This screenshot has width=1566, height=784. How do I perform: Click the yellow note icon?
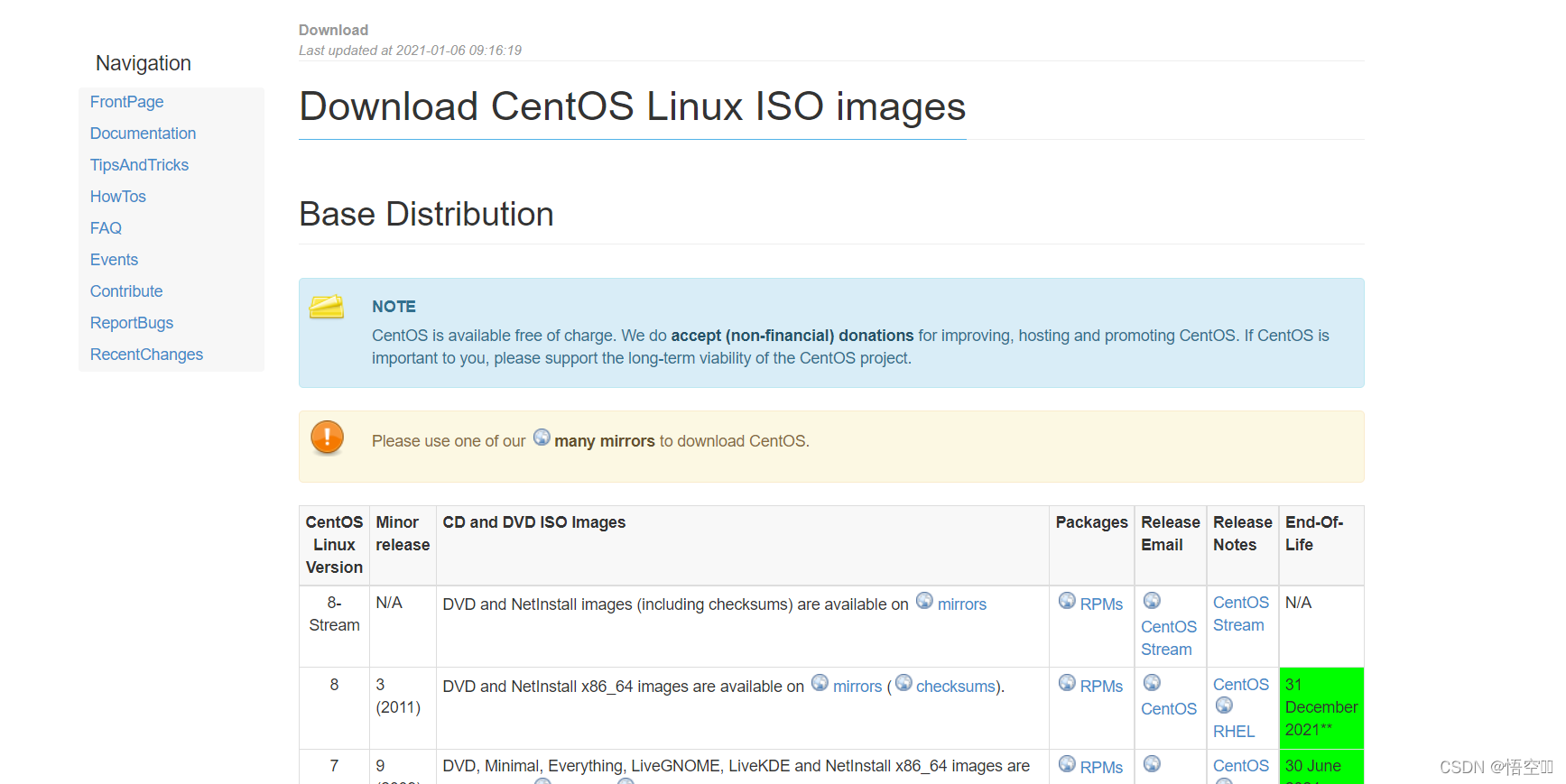(x=327, y=307)
